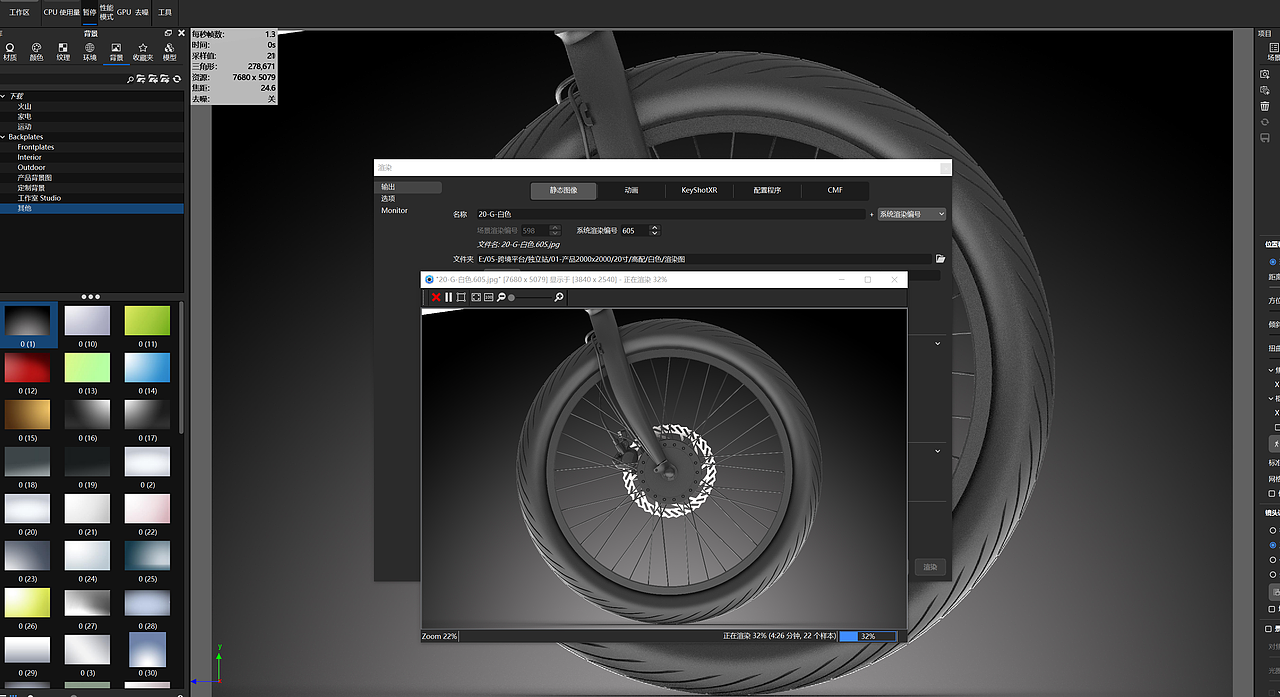Click the render progress bar at 32%
The height and width of the screenshot is (697, 1280).
coord(868,636)
